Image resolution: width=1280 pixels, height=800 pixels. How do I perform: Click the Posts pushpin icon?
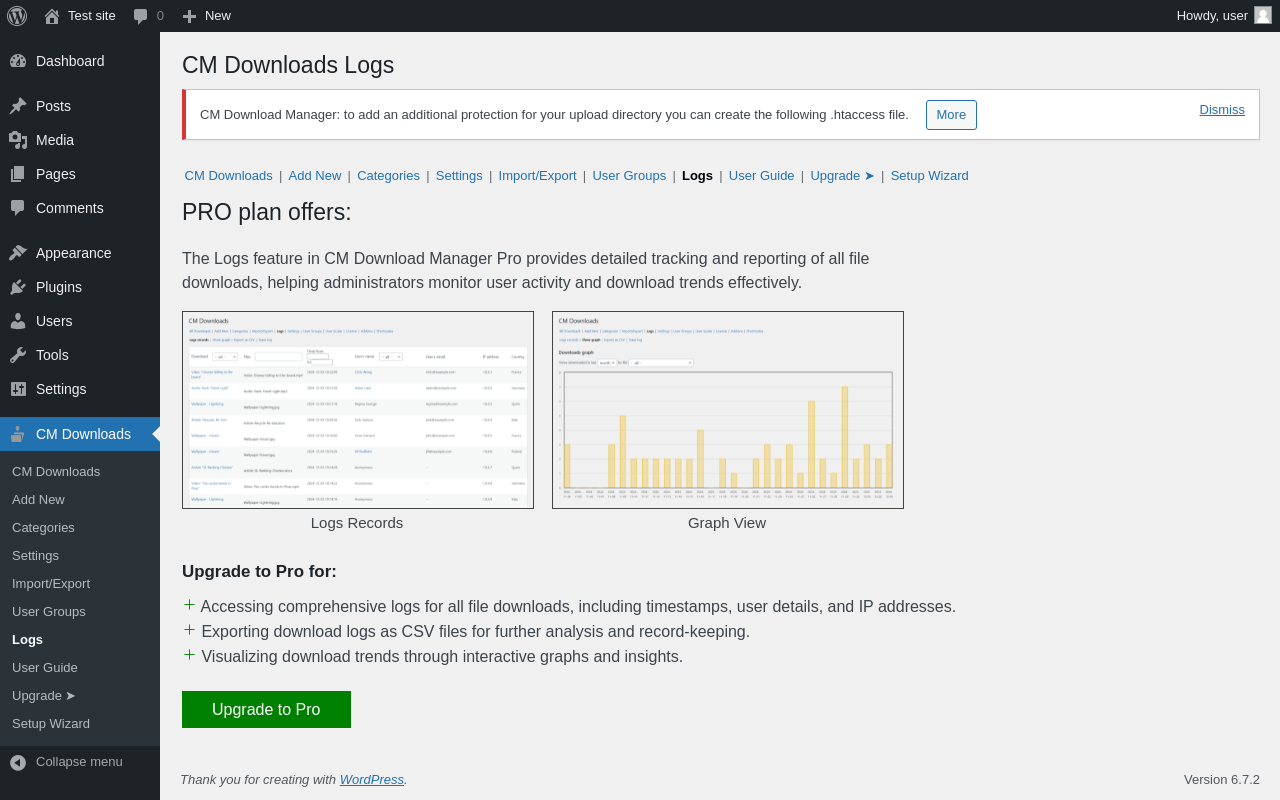(18, 106)
